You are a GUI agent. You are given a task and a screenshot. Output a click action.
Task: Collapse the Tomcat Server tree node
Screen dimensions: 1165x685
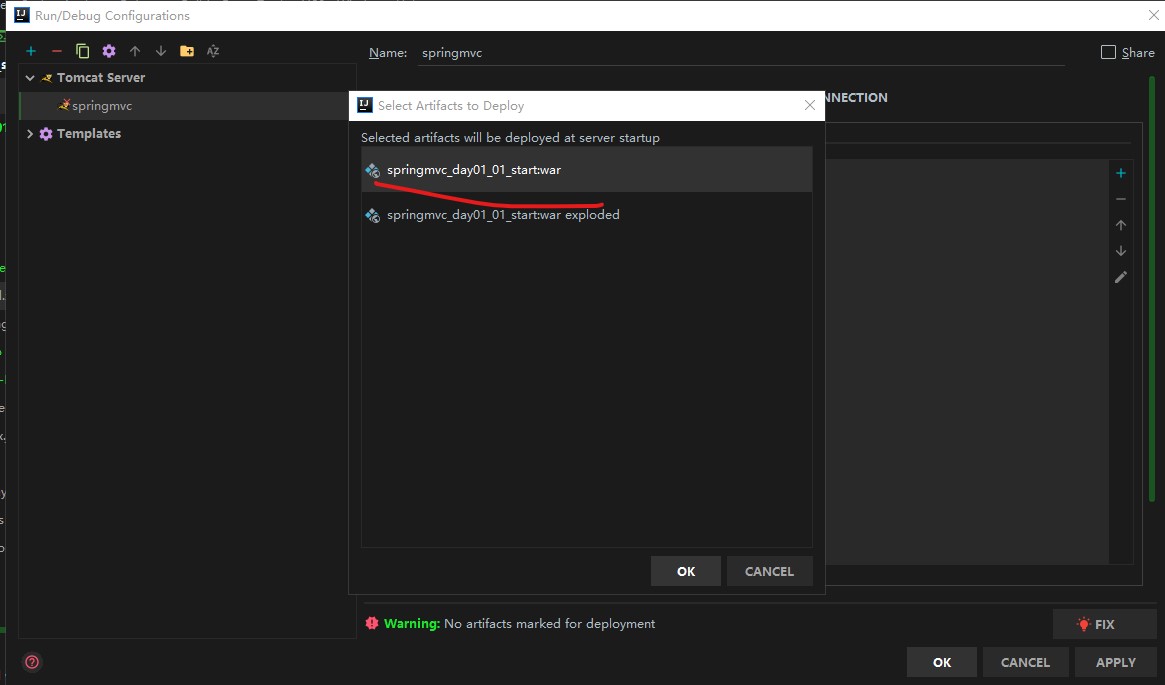(30, 77)
